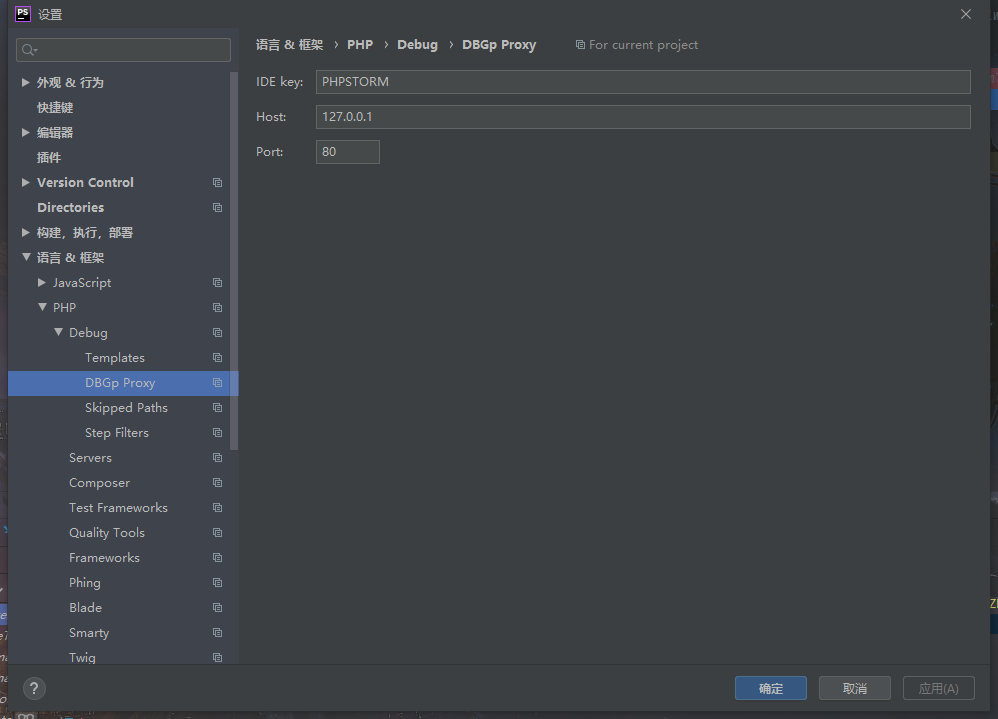998x719 pixels.
Task: Click project-level icon beside Directories
Action: pyautogui.click(x=217, y=207)
